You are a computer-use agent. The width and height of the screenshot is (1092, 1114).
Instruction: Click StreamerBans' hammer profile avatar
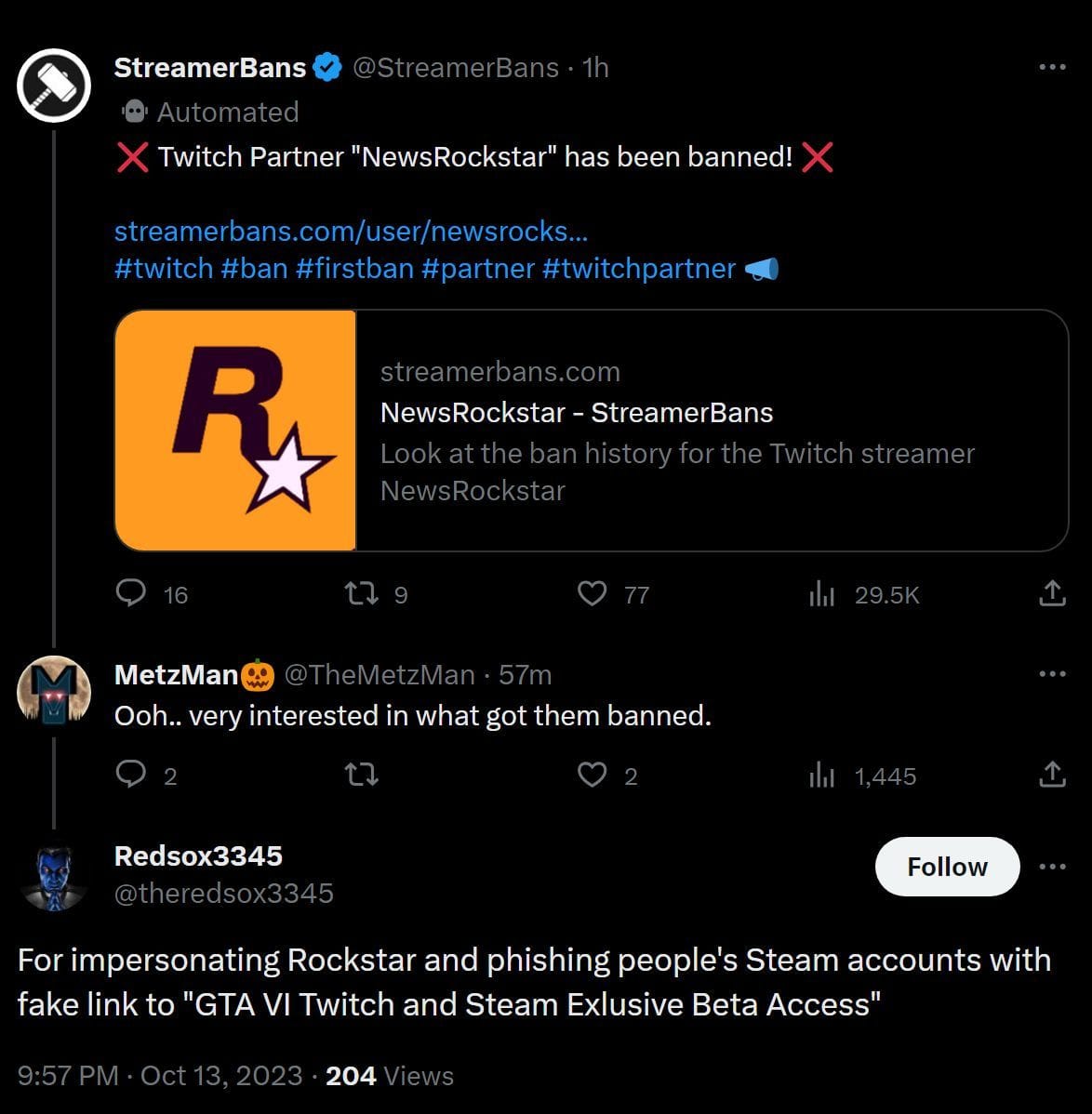click(53, 85)
